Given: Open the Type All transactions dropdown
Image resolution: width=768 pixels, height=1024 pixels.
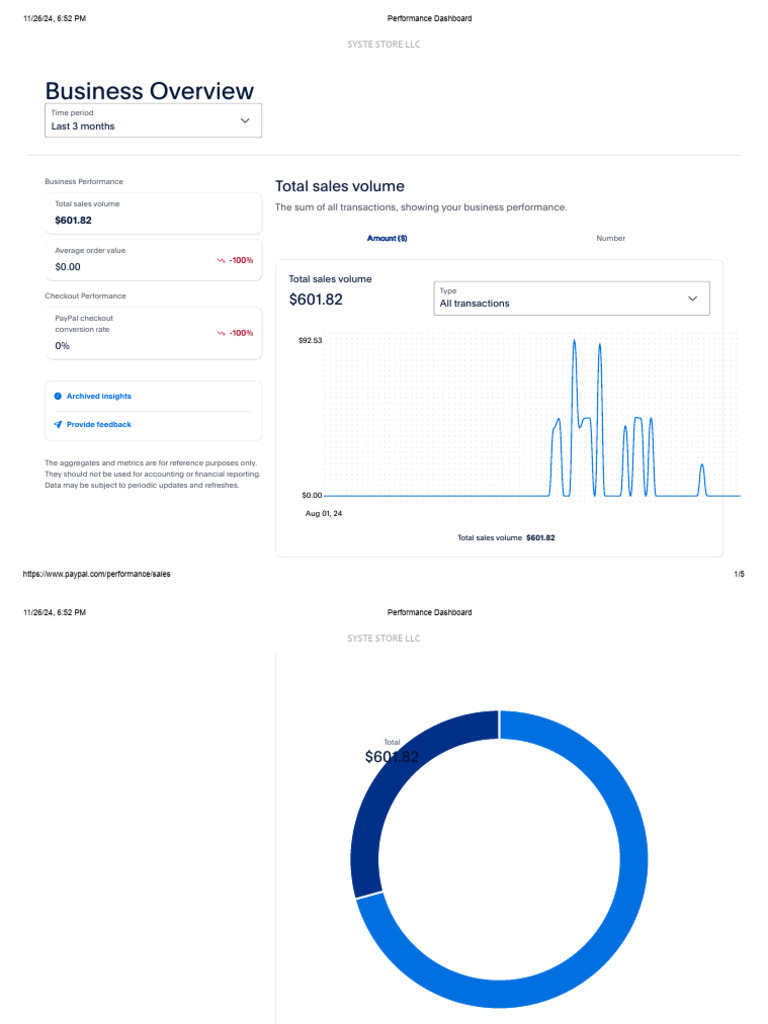Looking at the screenshot, I should pos(571,298).
